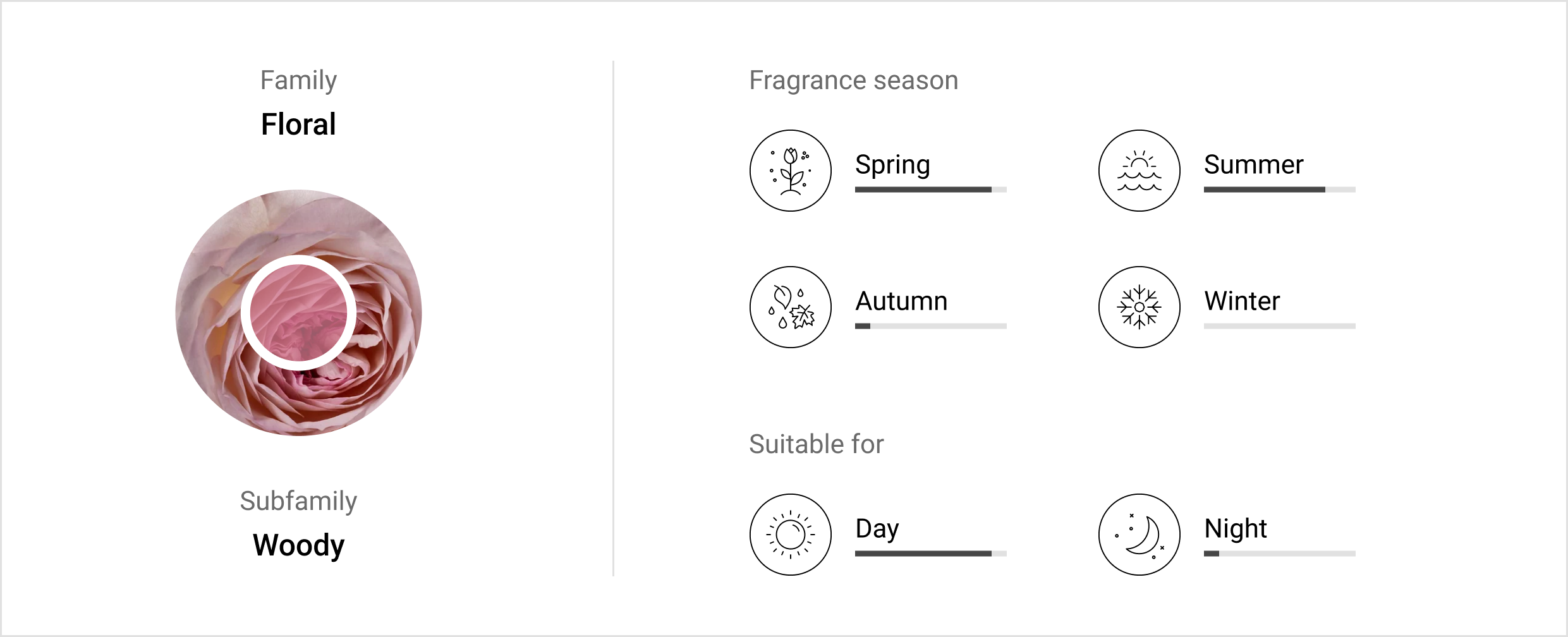Click the Woody subfamily name
Viewport: 1568px width, 637px height.
click(298, 545)
